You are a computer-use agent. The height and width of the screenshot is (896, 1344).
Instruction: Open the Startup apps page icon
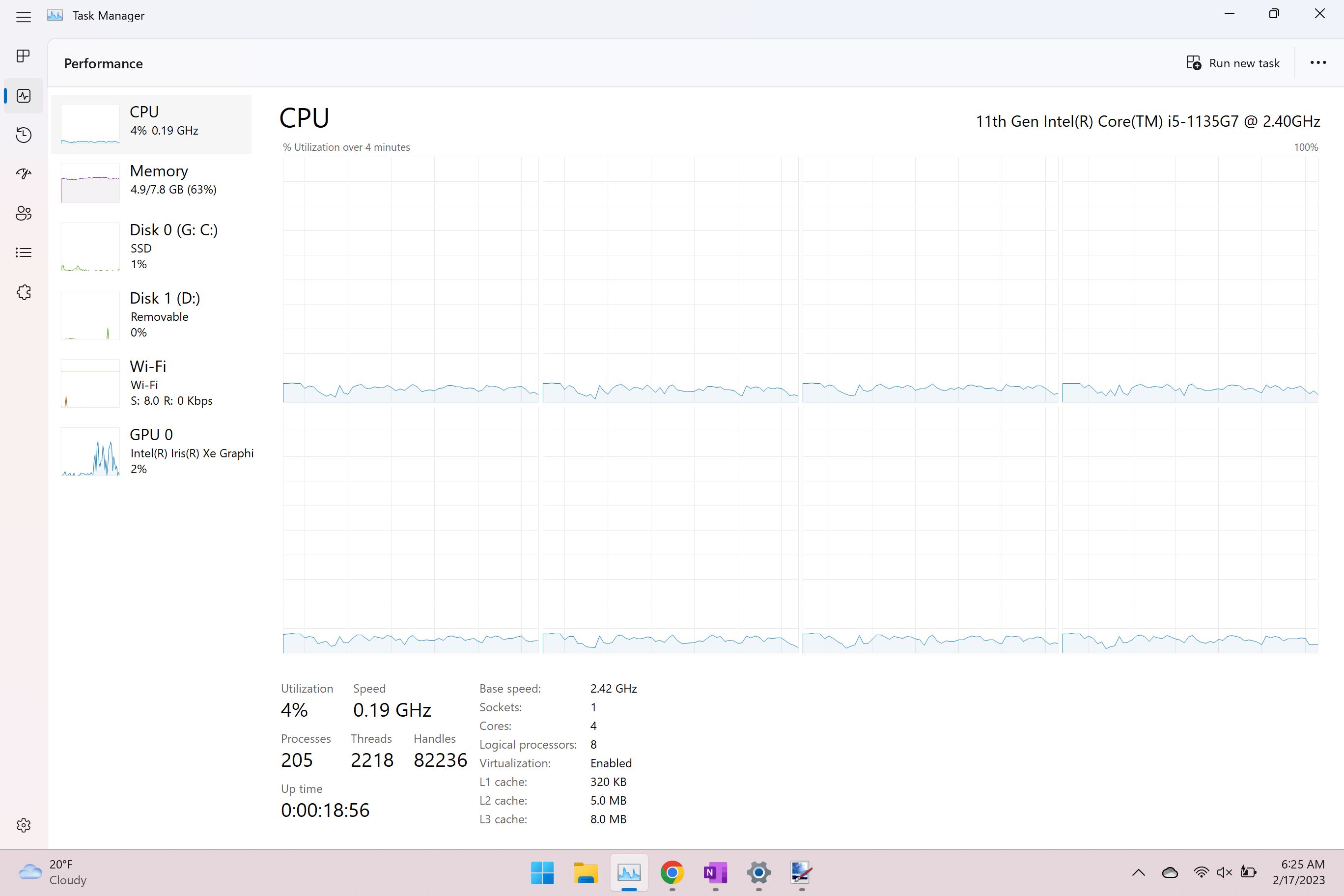click(x=24, y=174)
